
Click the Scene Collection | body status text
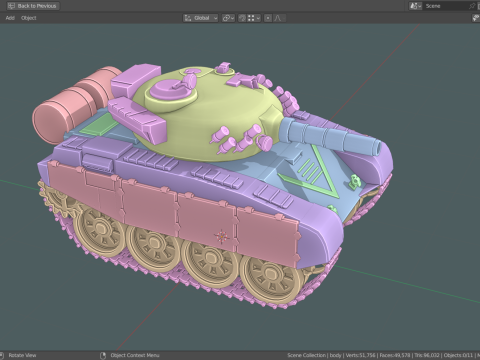314,355
